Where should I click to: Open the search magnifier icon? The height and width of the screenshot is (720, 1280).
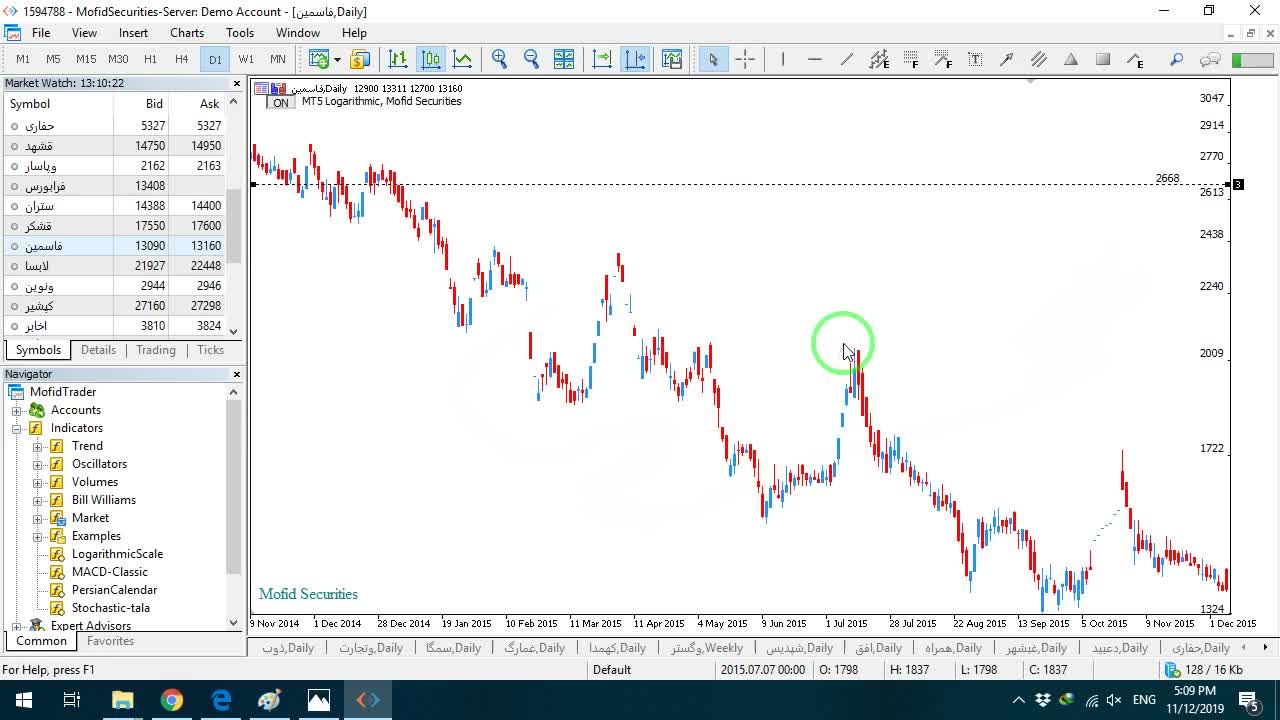click(1177, 59)
